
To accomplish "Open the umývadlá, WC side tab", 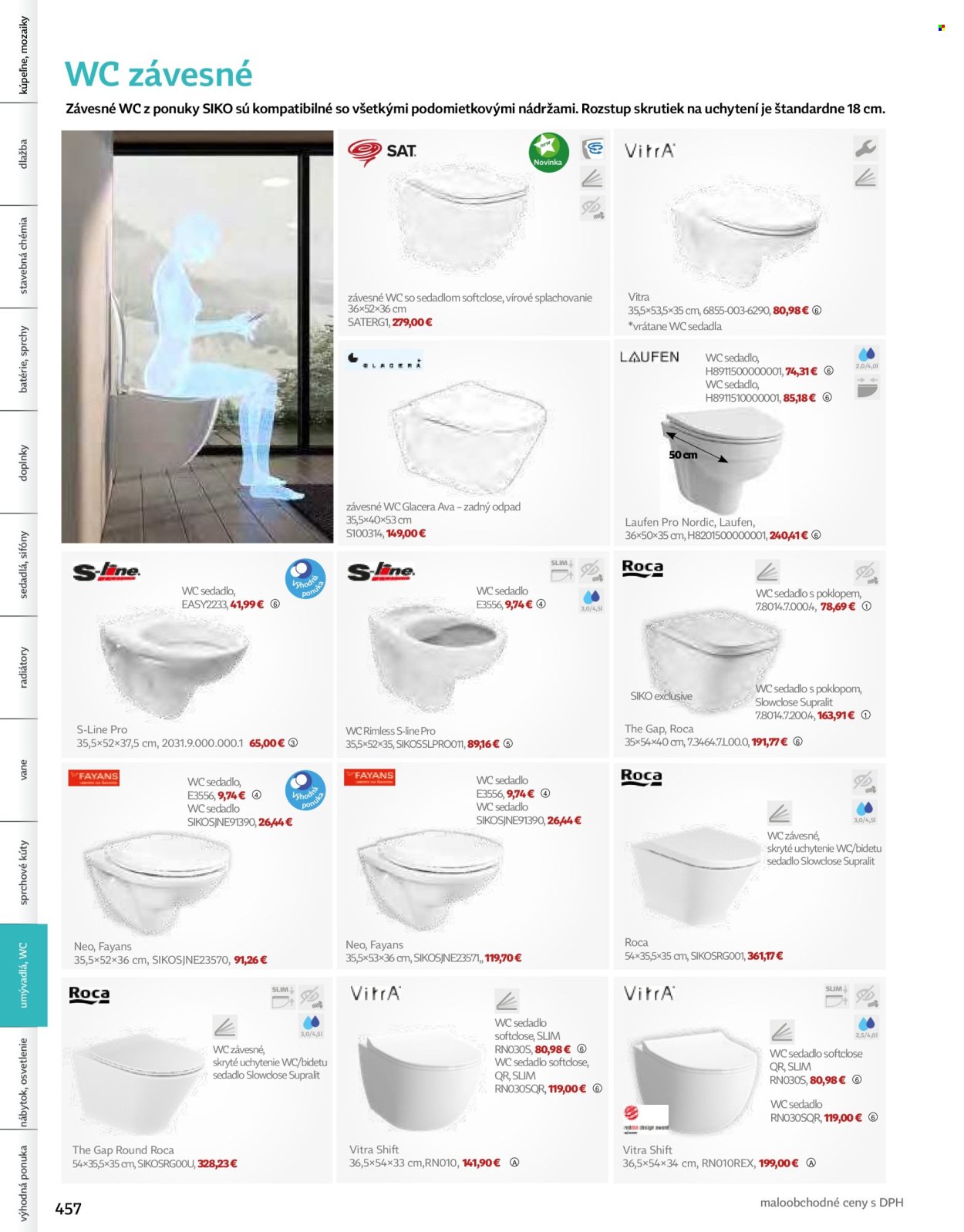I will coord(23,975).
